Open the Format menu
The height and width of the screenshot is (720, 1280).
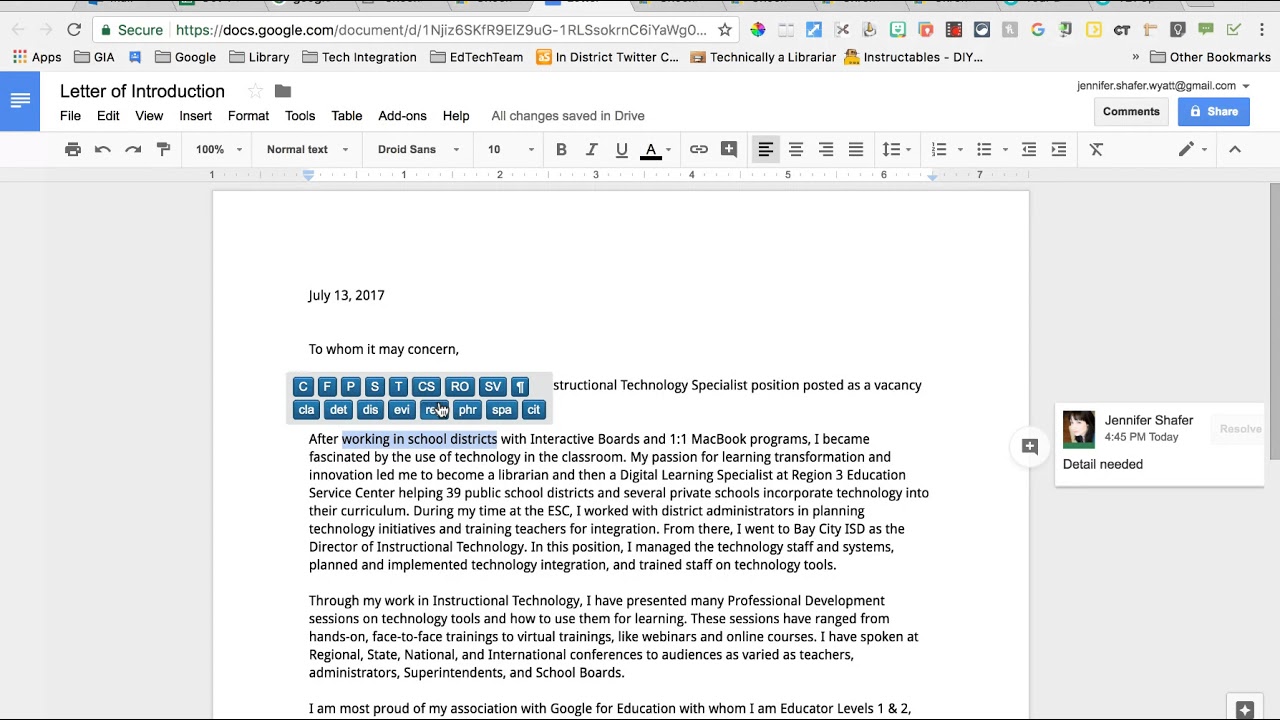tap(248, 116)
